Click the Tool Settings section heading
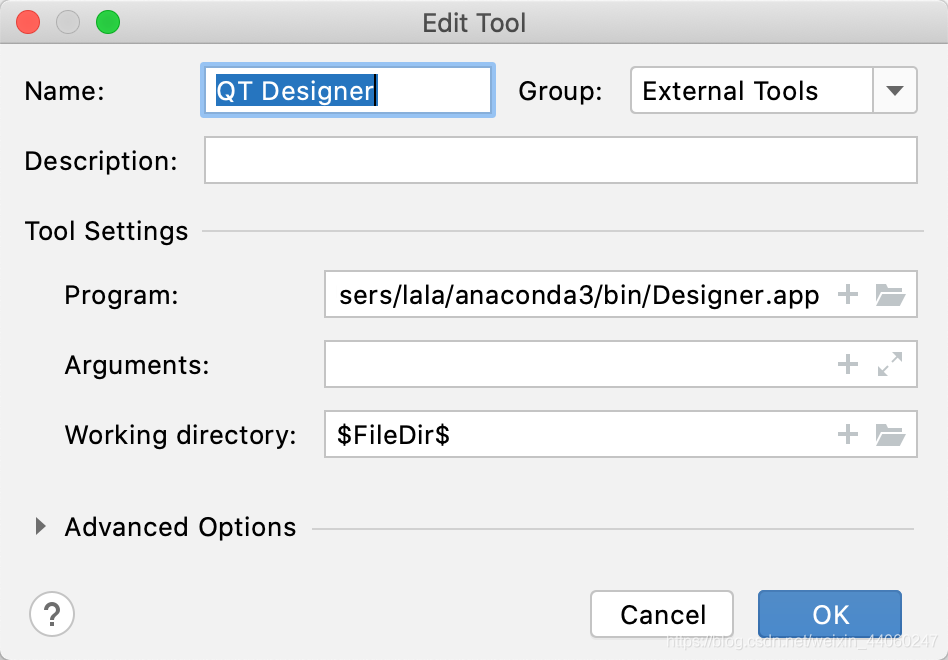The height and width of the screenshot is (660, 948). pyautogui.click(x=106, y=231)
